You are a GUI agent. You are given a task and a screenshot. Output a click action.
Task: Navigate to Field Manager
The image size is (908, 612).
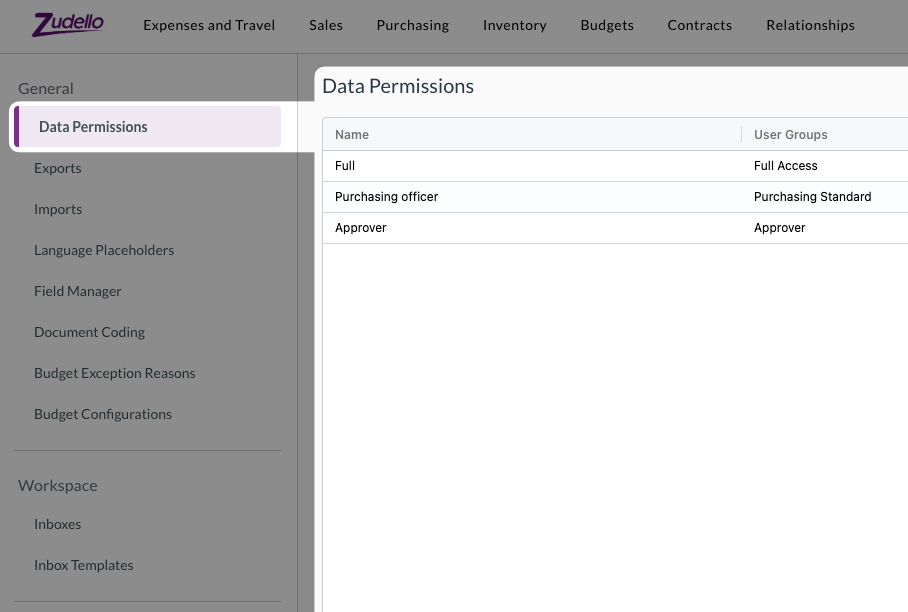pos(78,291)
